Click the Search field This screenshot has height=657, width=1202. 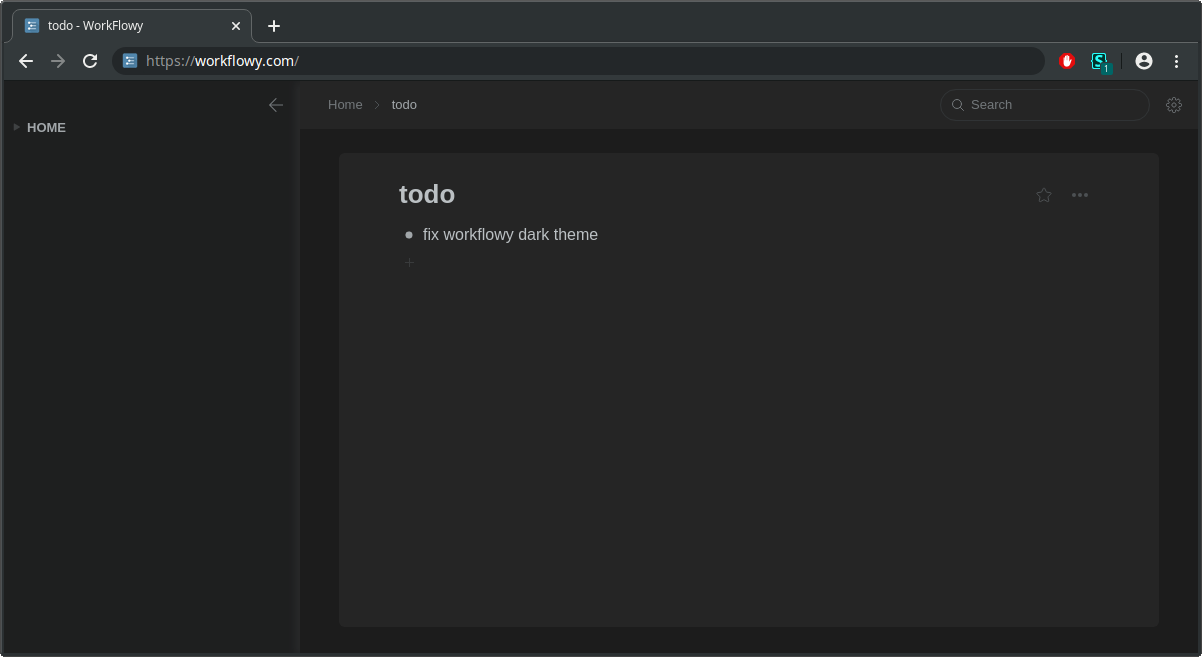point(1050,105)
